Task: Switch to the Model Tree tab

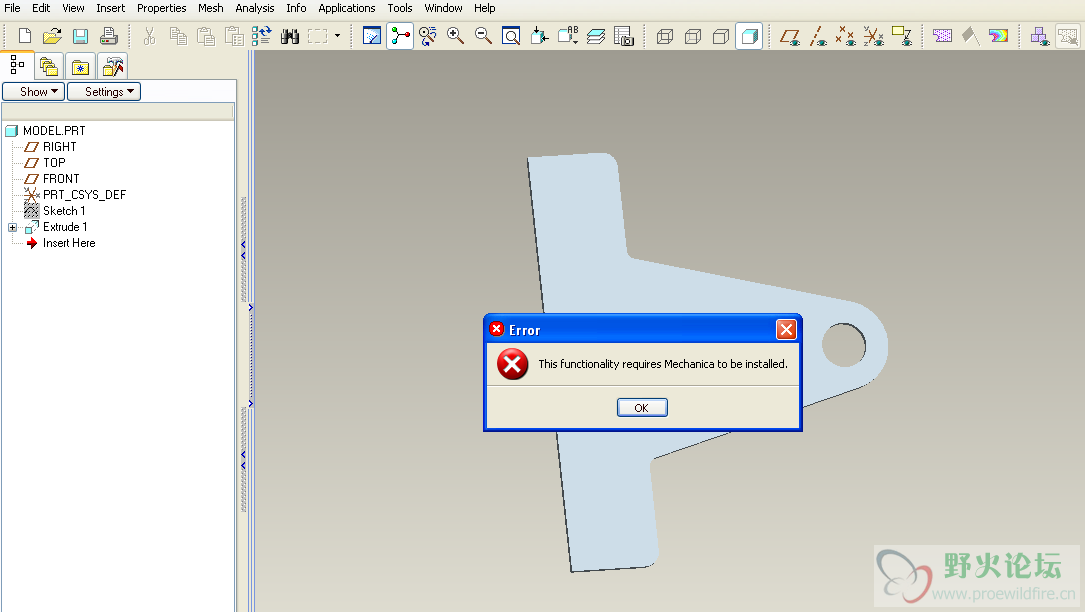Action: point(17,66)
